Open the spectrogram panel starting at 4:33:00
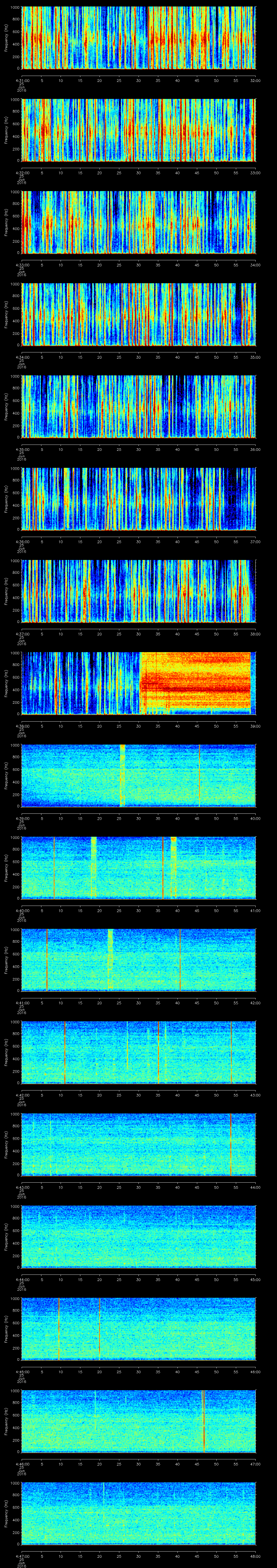The image size is (277, 1568). (139, 222)
